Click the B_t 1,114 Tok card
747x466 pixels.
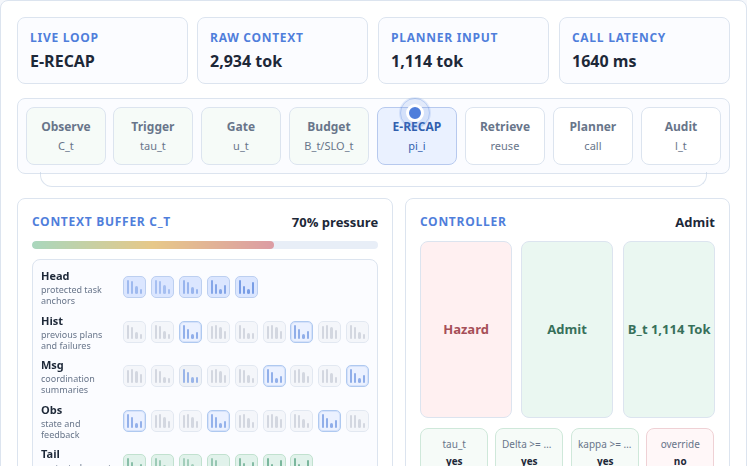669,329
